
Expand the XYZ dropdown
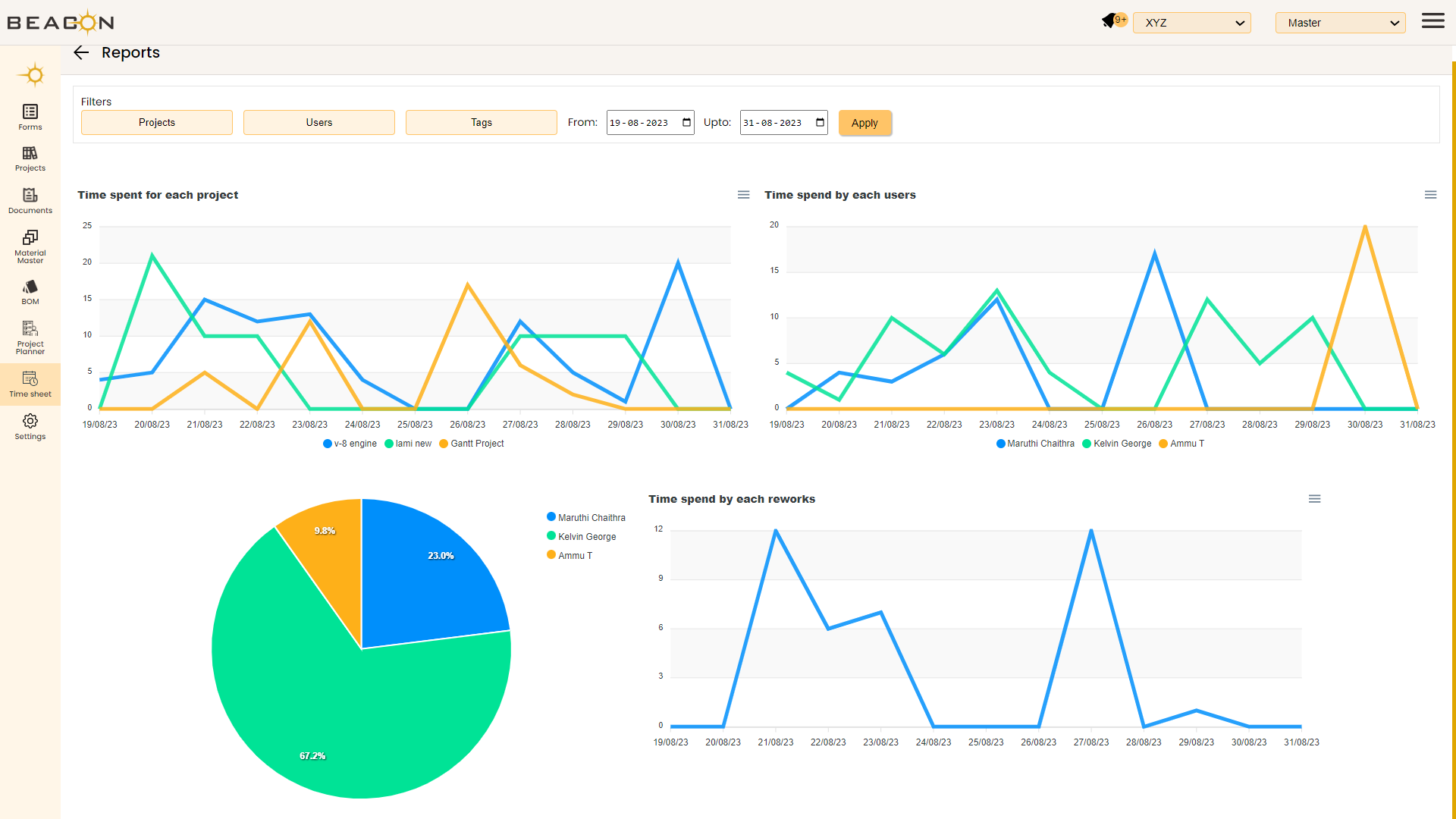(x=1191, y=23)
